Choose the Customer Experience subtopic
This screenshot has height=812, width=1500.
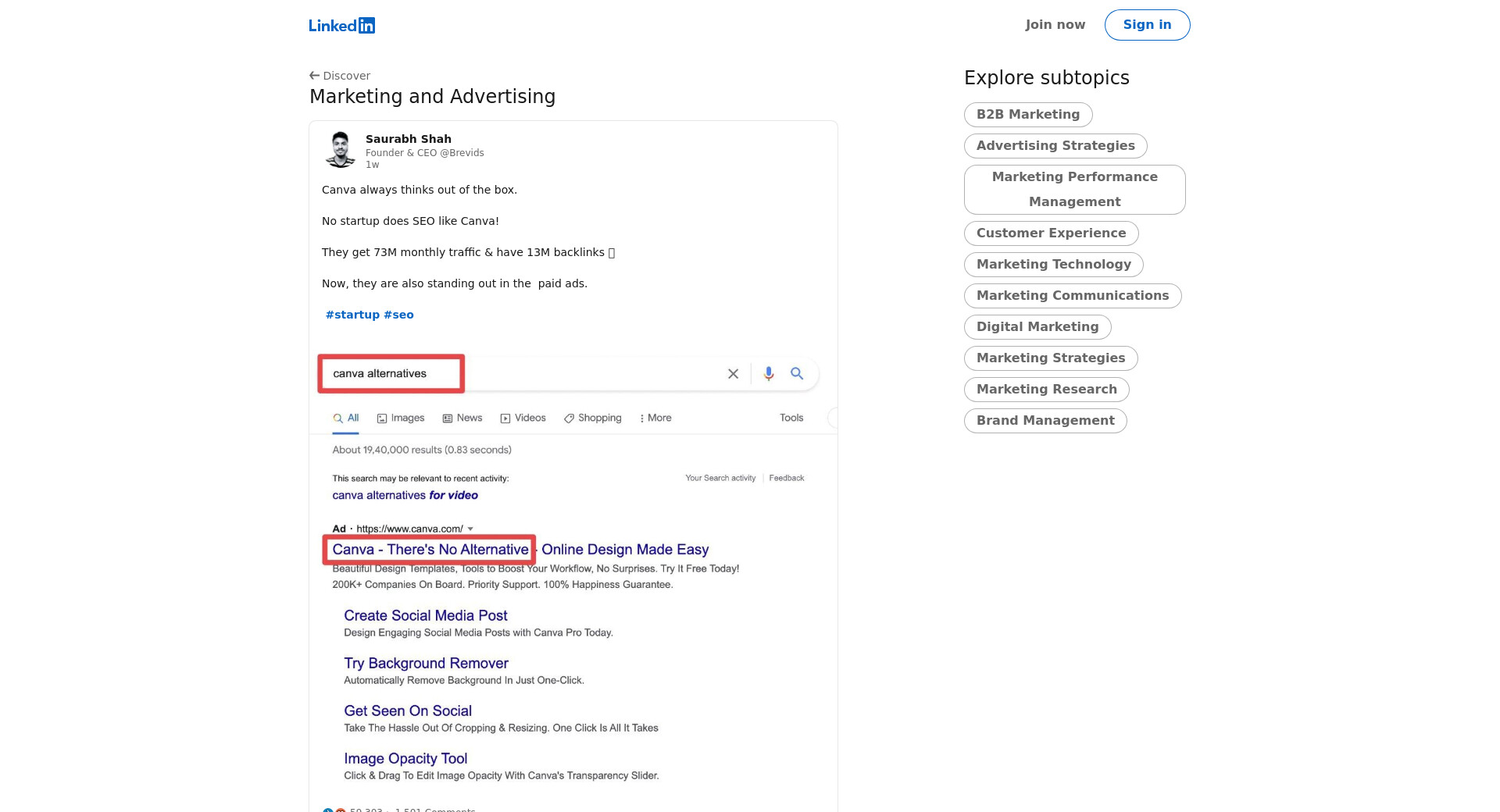pyautogui.click(x=1051, y=233)
